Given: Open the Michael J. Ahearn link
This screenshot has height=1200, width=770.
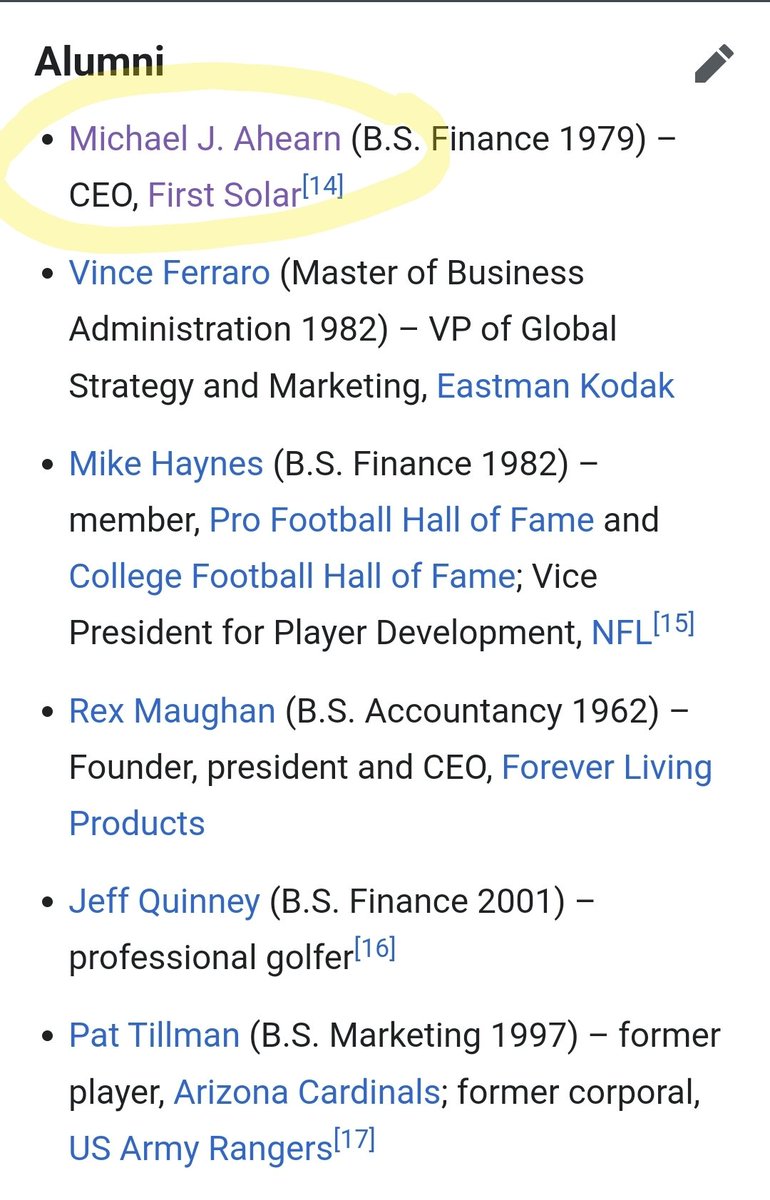Looking at the screenshot, I should [x=204, y=138].
